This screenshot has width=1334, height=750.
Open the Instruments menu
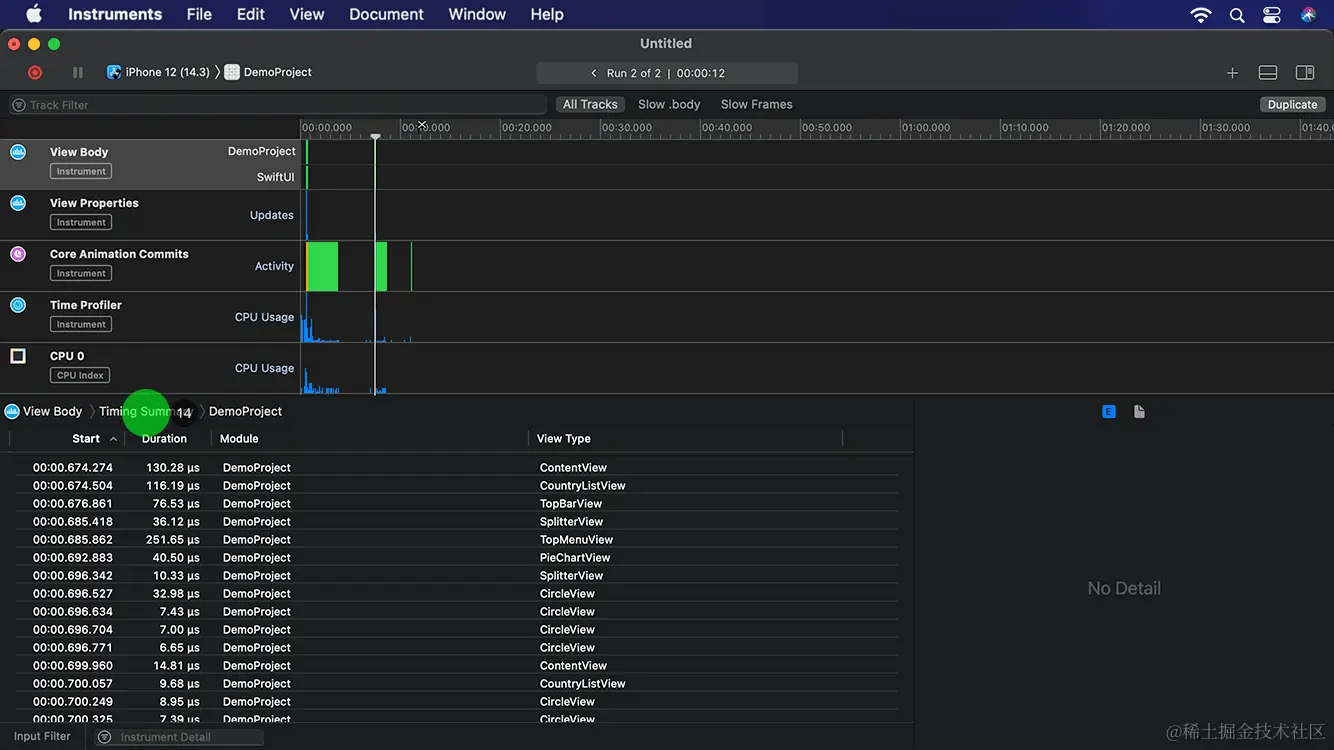[x=115, y=14]
